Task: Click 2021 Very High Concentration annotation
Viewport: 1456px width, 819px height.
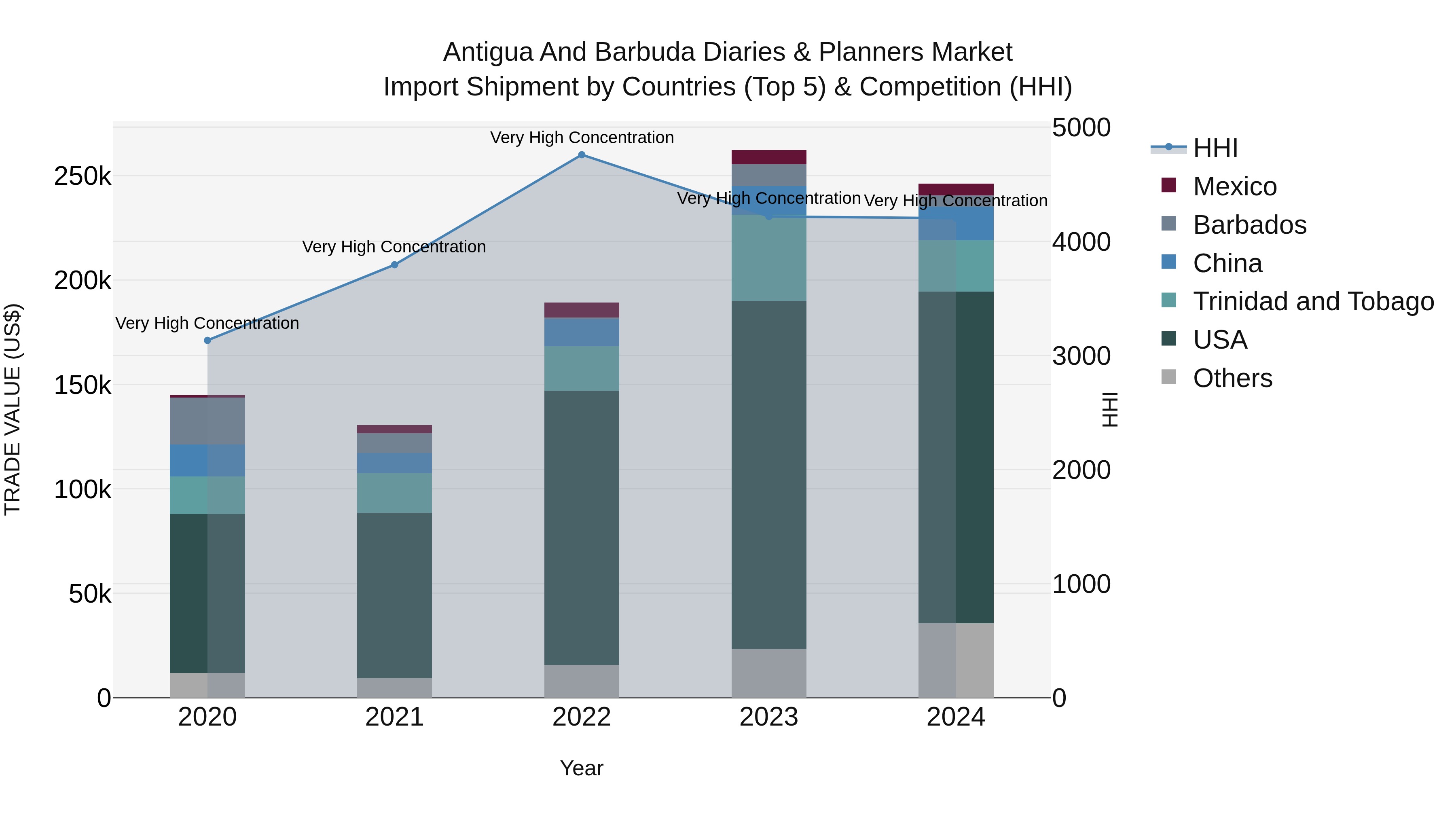Action: (394, 247)
